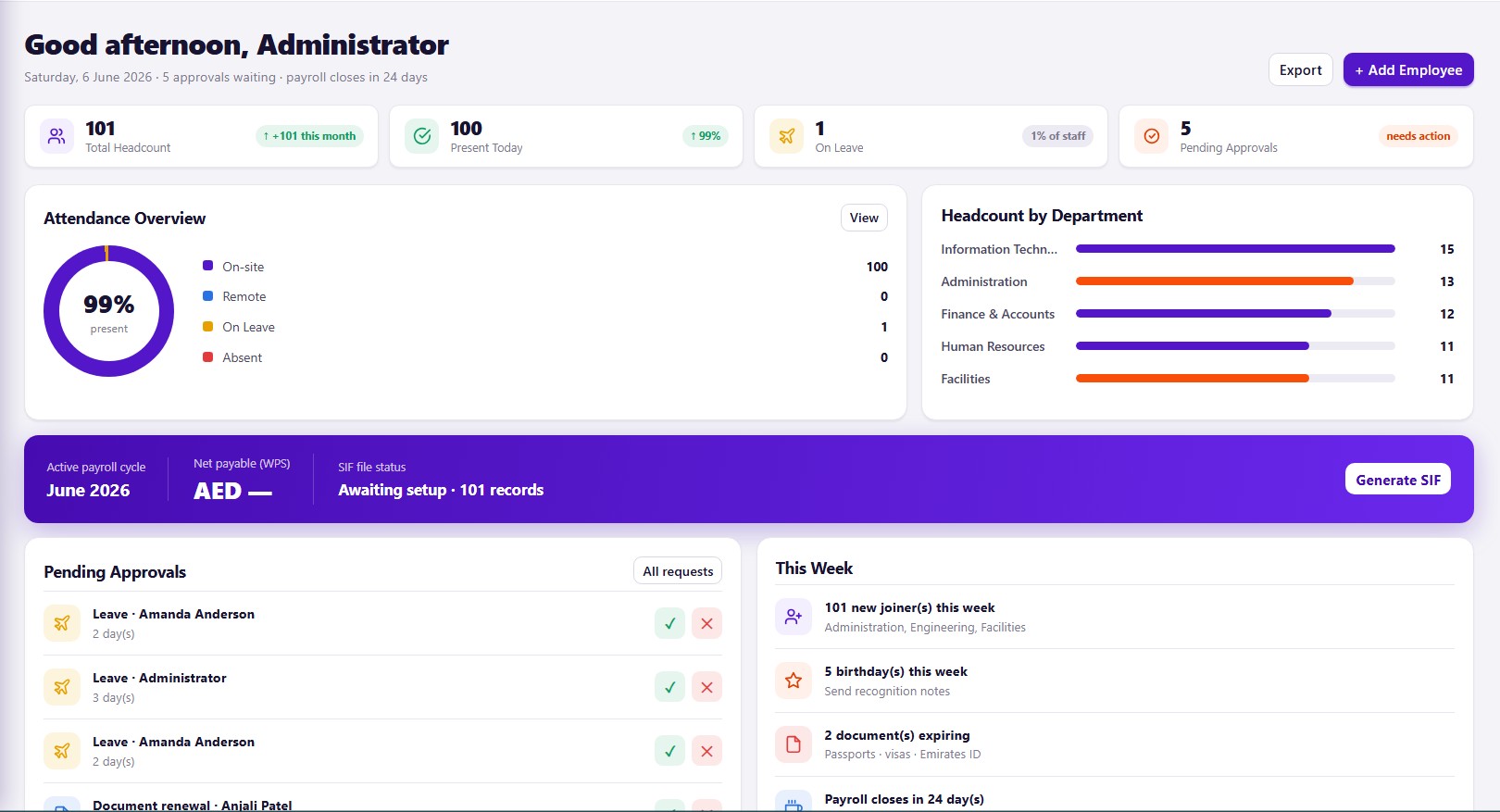Open attendance View button

(864, 218)
